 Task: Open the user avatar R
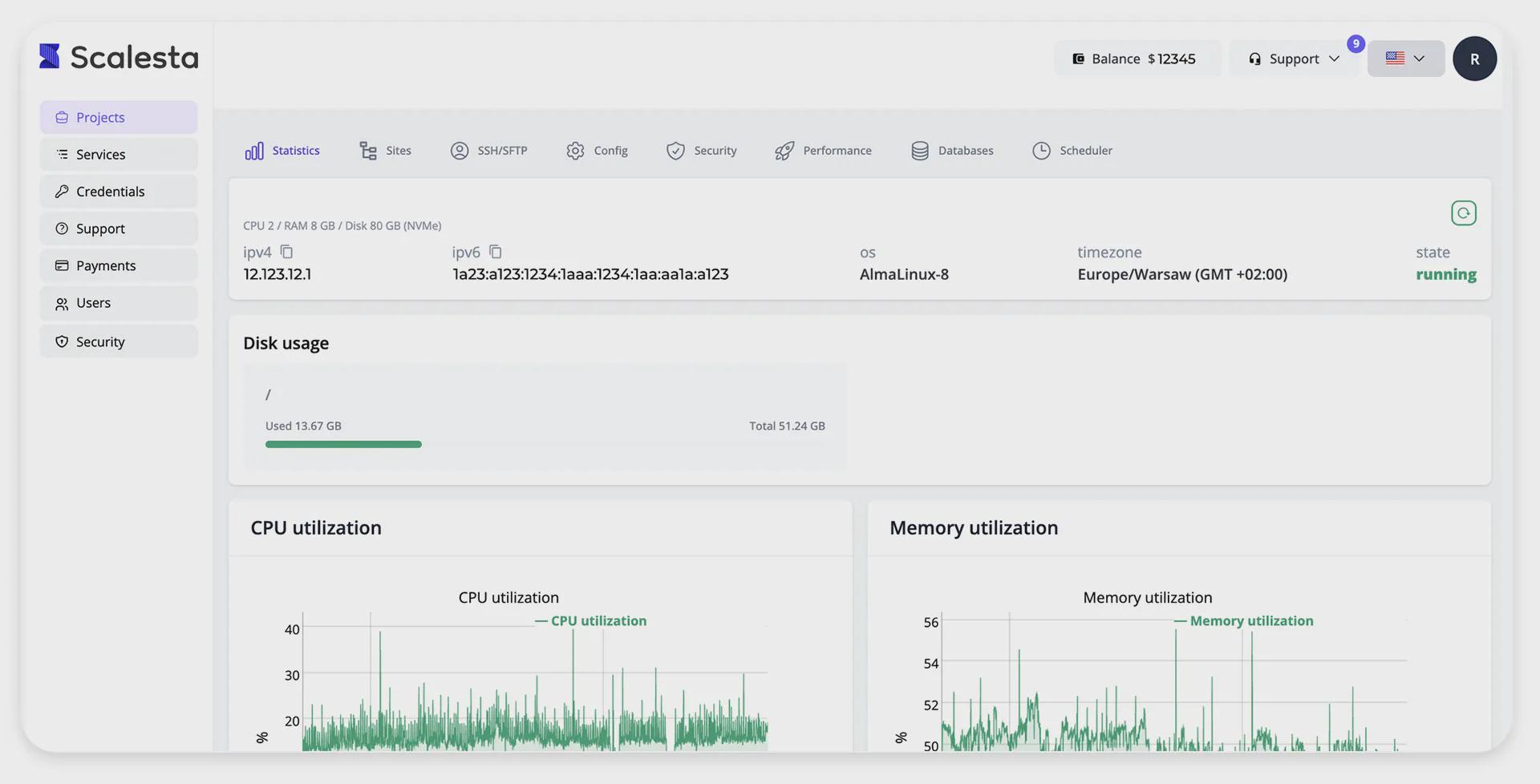tap(1474, 59)
